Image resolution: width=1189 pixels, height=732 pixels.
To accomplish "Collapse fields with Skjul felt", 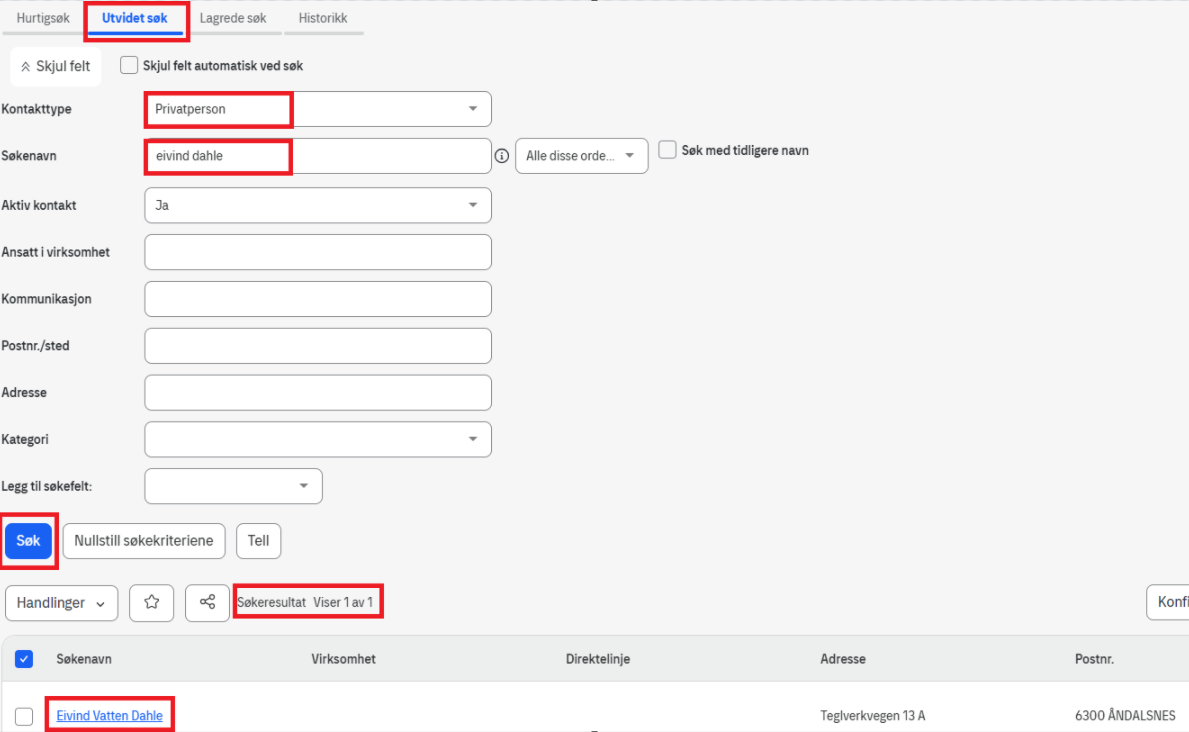I will (56, 66).
